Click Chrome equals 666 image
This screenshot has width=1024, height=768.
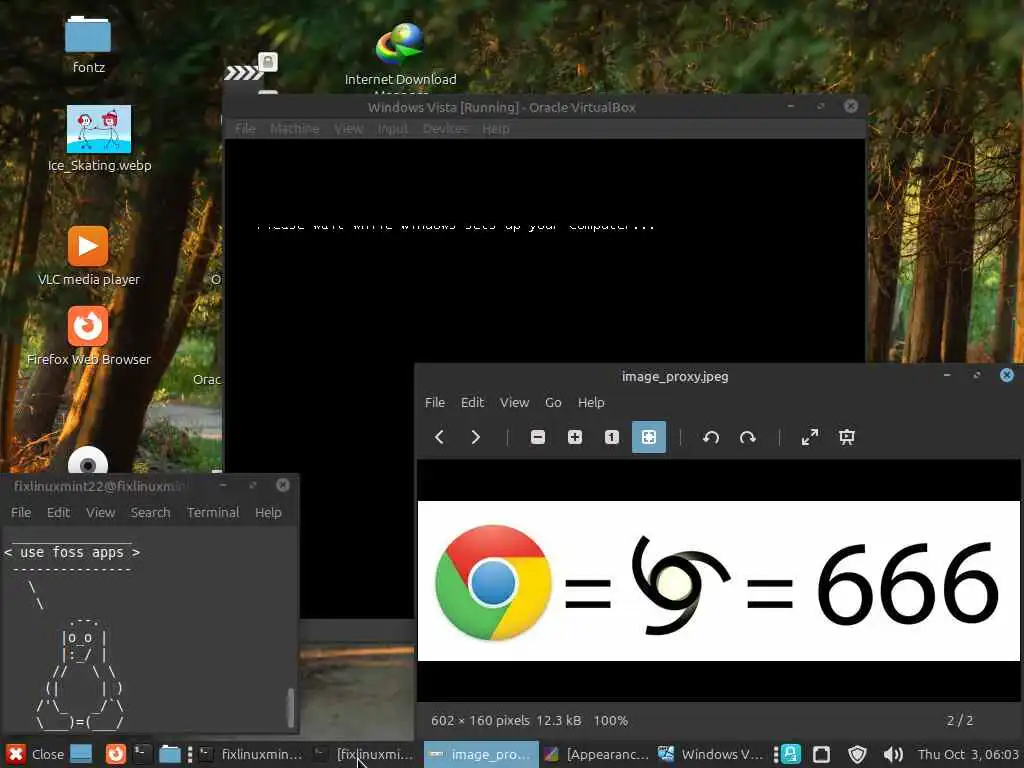718,581
